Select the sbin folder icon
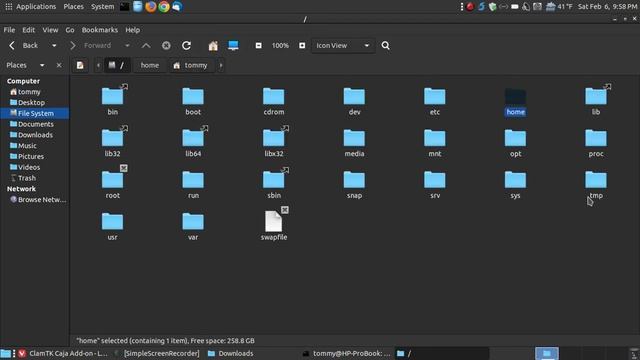640x360 pixels. pyautogui.click(x=273, y=180)
